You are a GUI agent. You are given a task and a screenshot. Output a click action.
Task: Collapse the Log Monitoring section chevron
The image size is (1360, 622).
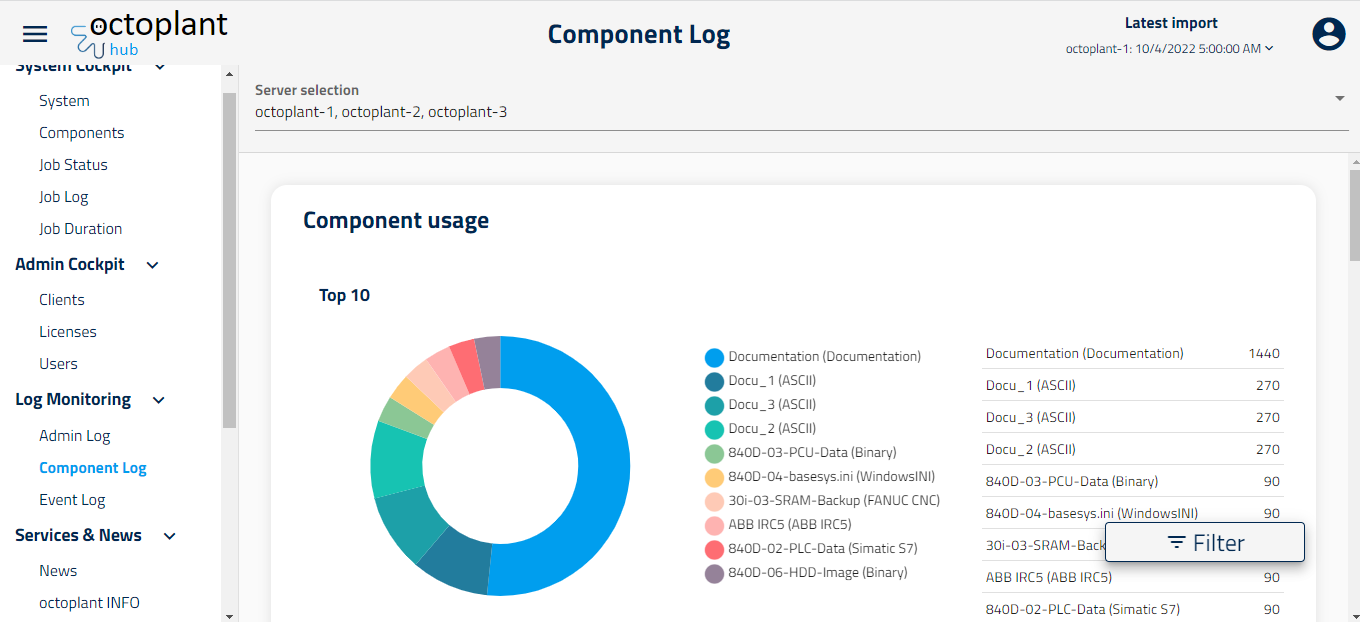pos(158,400)
